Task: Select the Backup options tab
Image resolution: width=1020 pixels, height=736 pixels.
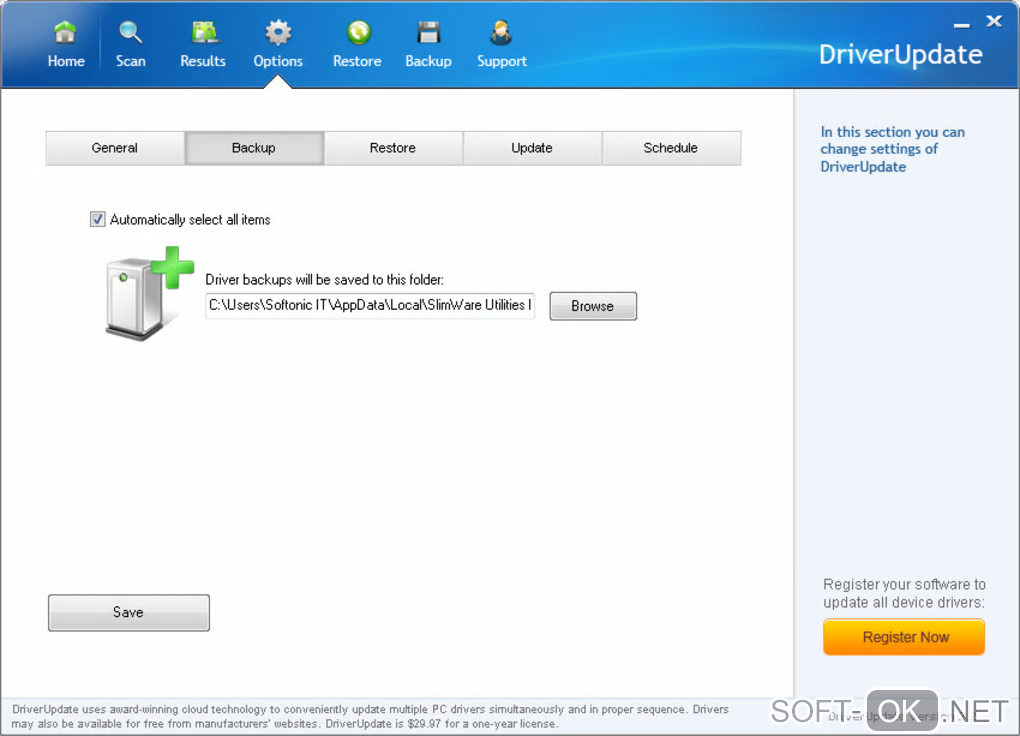Action: point(254,148)
